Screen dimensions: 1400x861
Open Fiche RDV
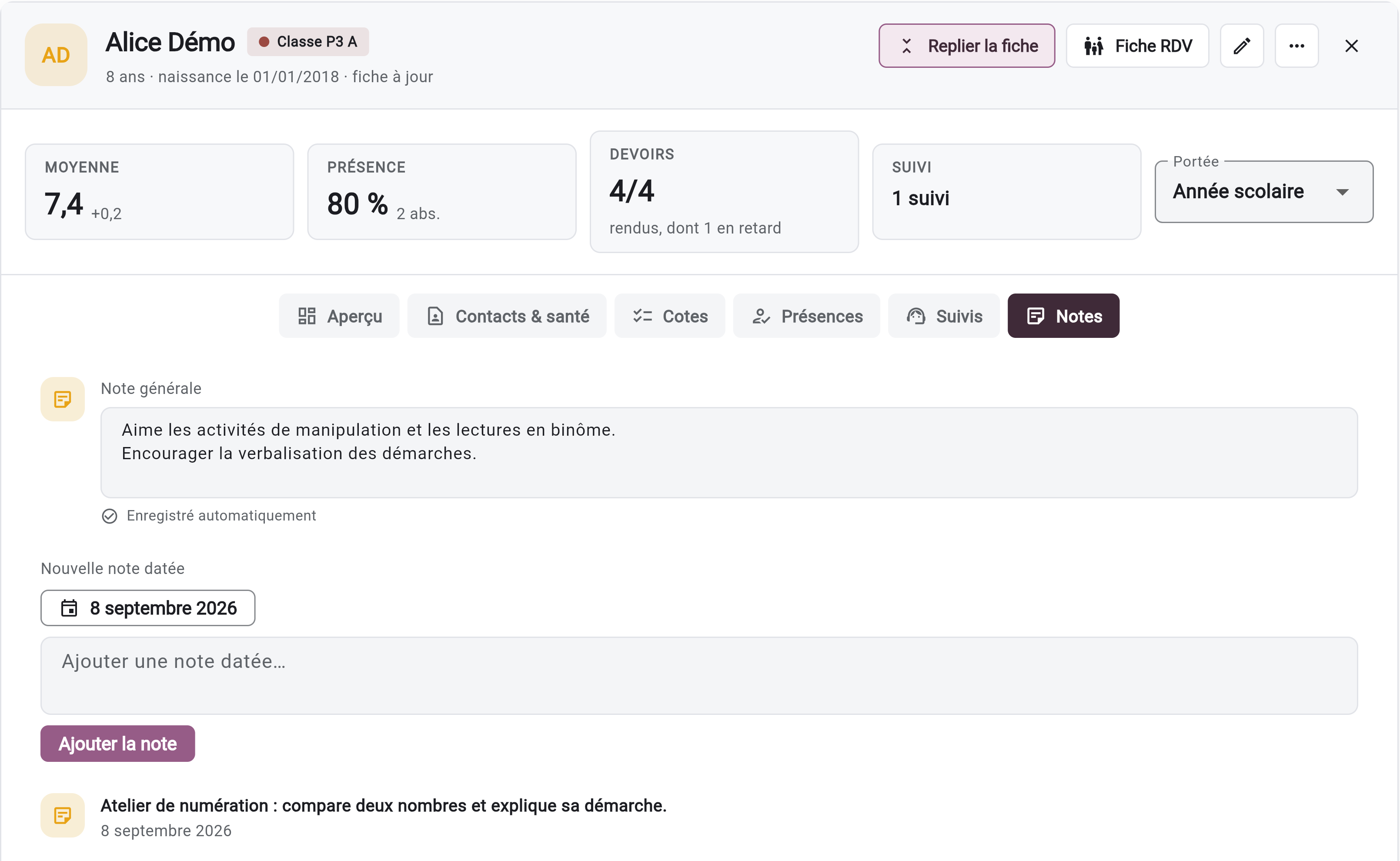(1137, 46)
